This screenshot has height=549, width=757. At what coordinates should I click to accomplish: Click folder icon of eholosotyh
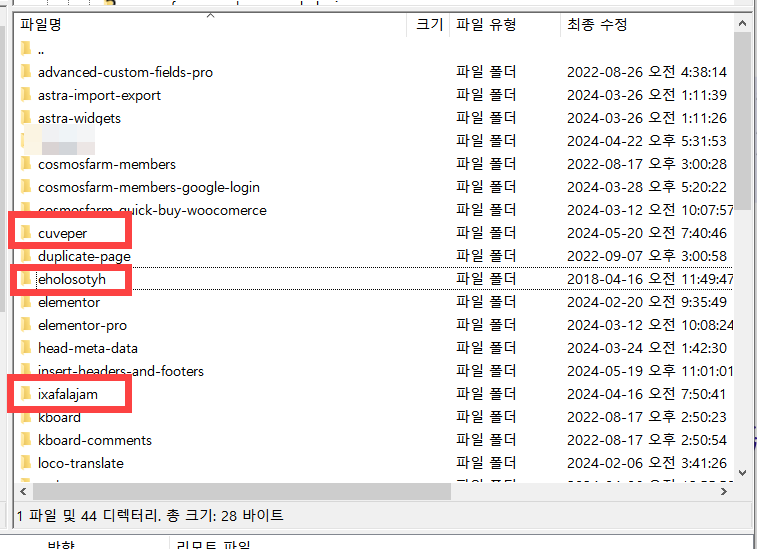pyautogui.click(x=26, y=279)
